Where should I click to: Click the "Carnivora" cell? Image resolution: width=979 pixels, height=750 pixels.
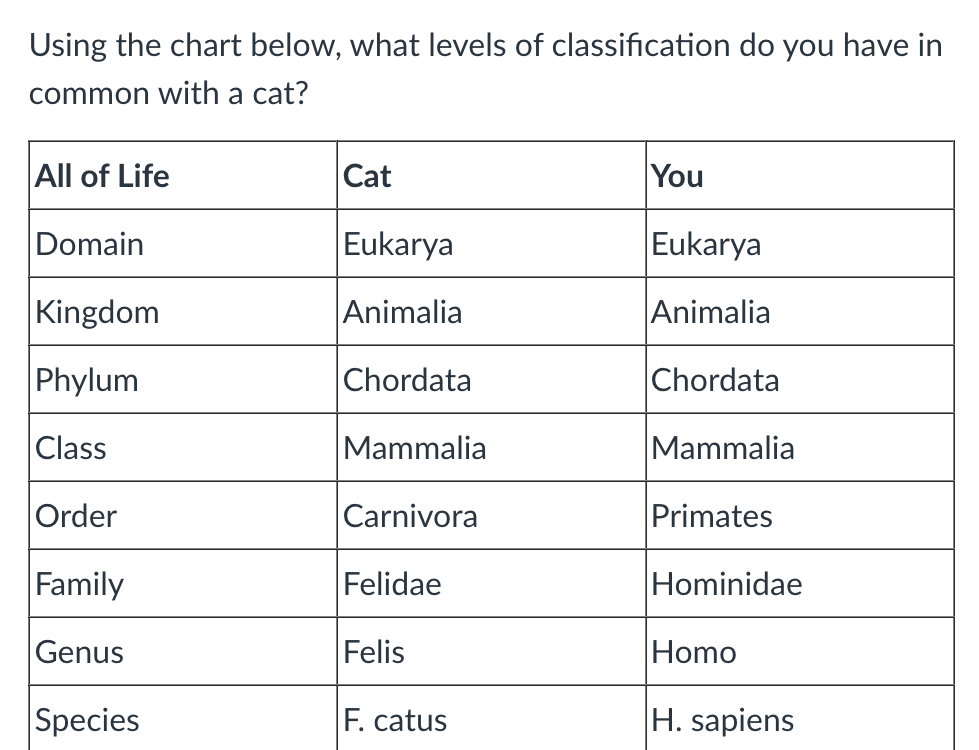tap(410, 517)
